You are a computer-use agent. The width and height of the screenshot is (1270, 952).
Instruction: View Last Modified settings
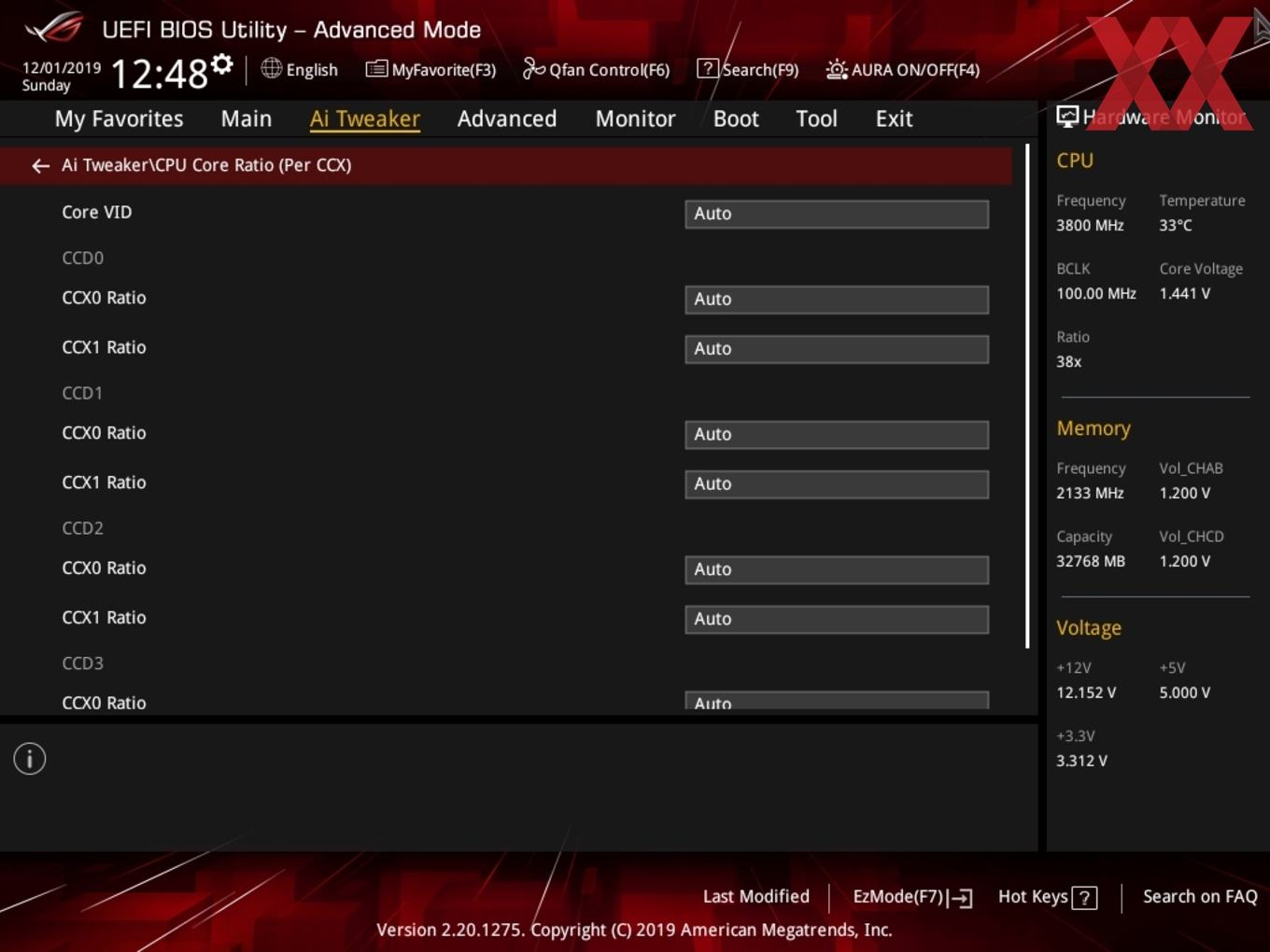pyautogui.click(x=756, y=897)
